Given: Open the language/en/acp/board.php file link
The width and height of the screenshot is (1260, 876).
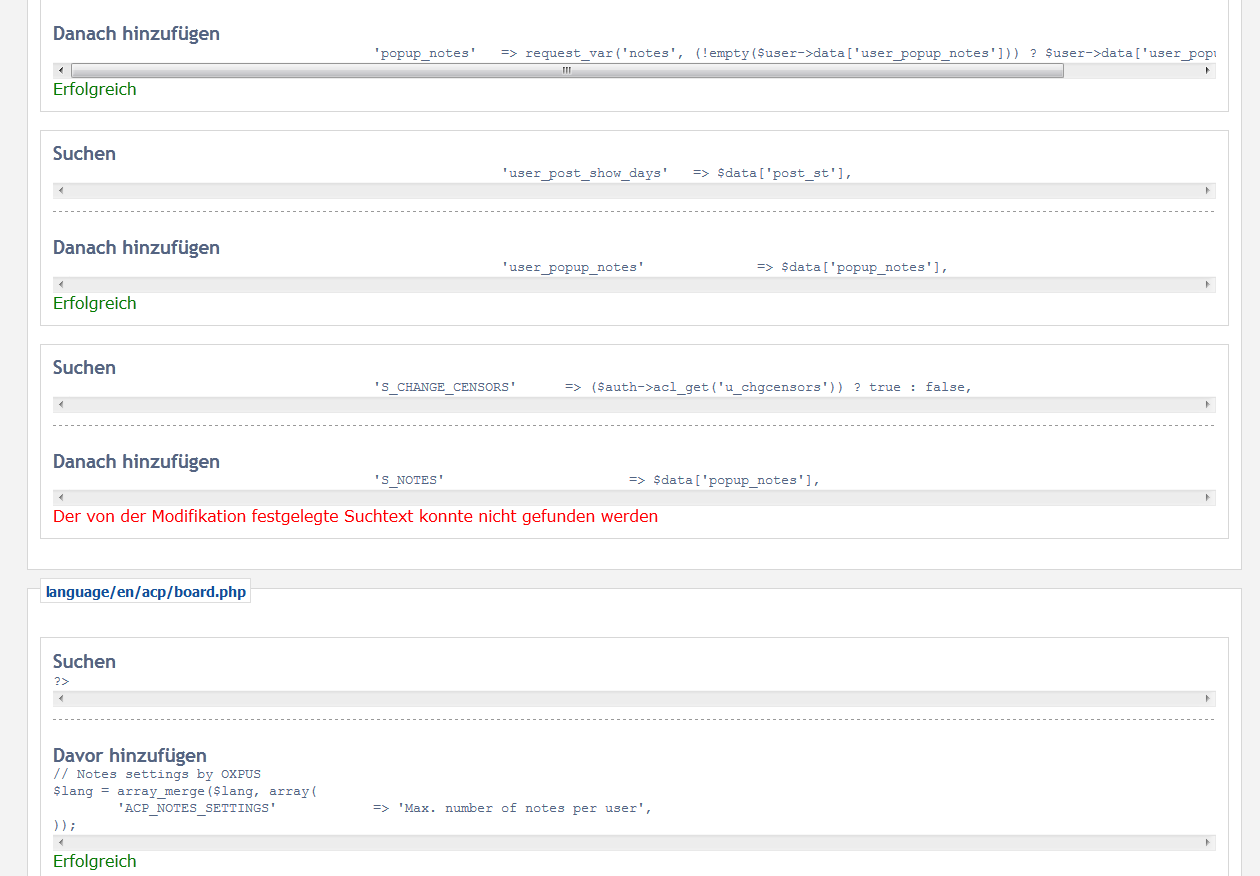Looking at the screenshot, I should click(146, 592).
